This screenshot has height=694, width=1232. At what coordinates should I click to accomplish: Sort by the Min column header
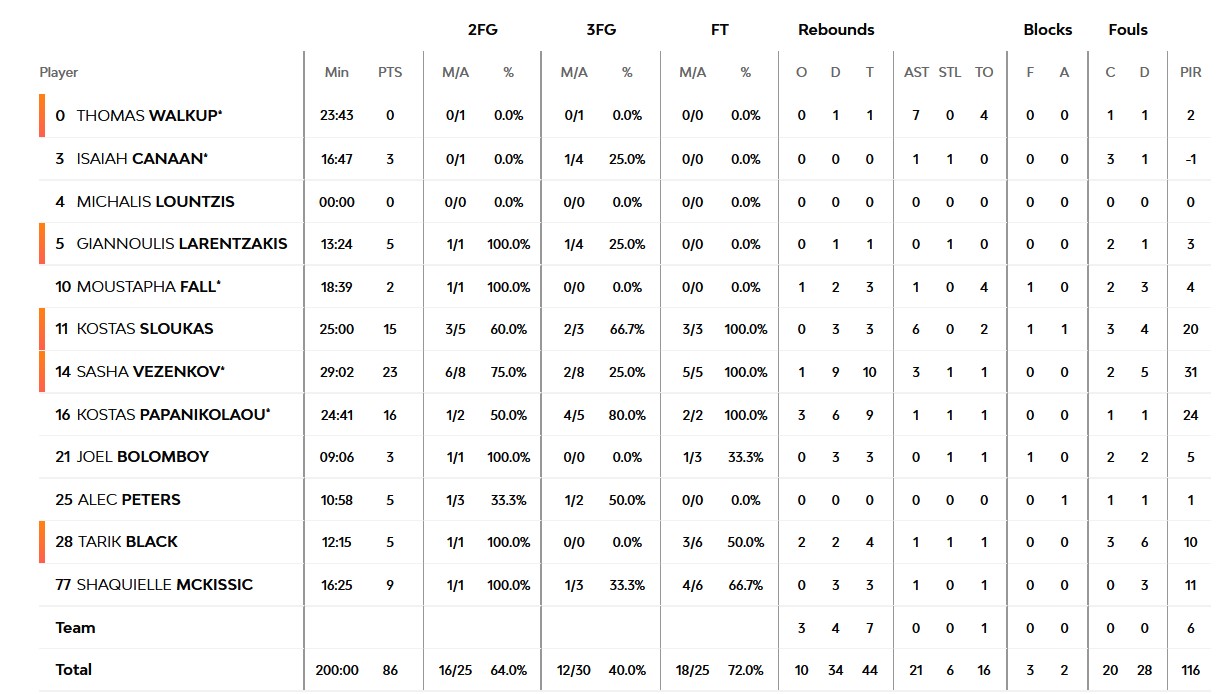[337, 73]
